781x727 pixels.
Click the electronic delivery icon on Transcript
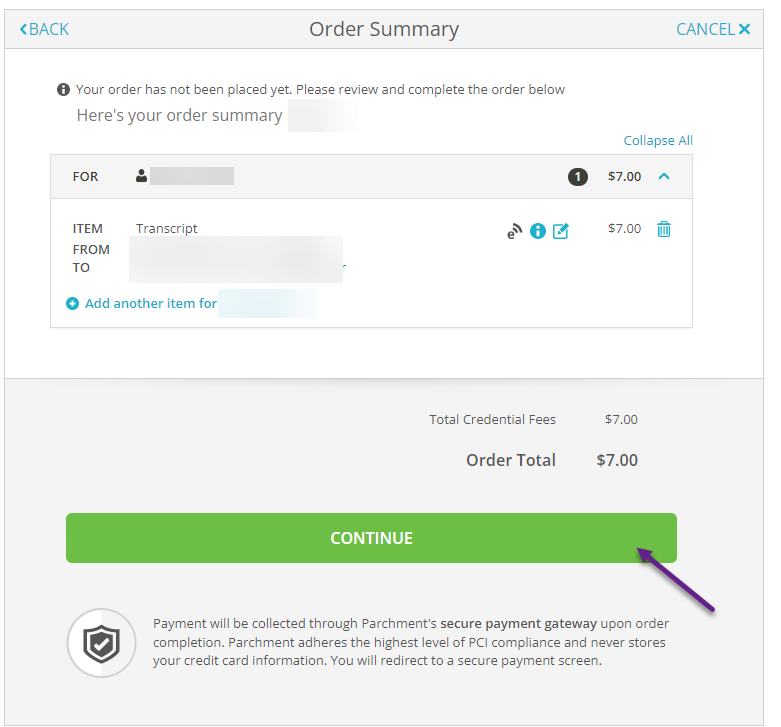tap(514, 231)
